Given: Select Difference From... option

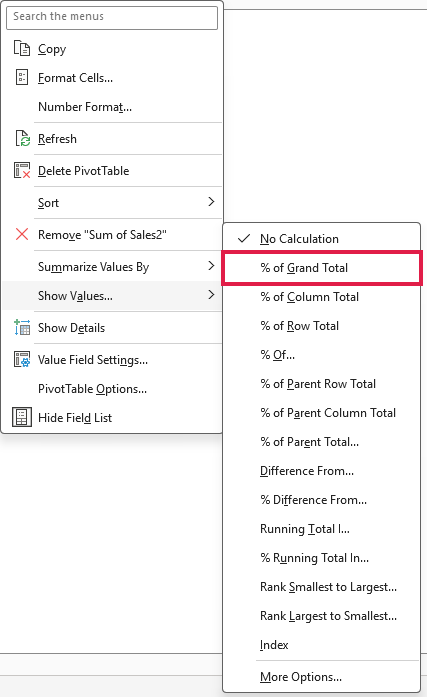Looking at the screenshot, I should (321, 471).
